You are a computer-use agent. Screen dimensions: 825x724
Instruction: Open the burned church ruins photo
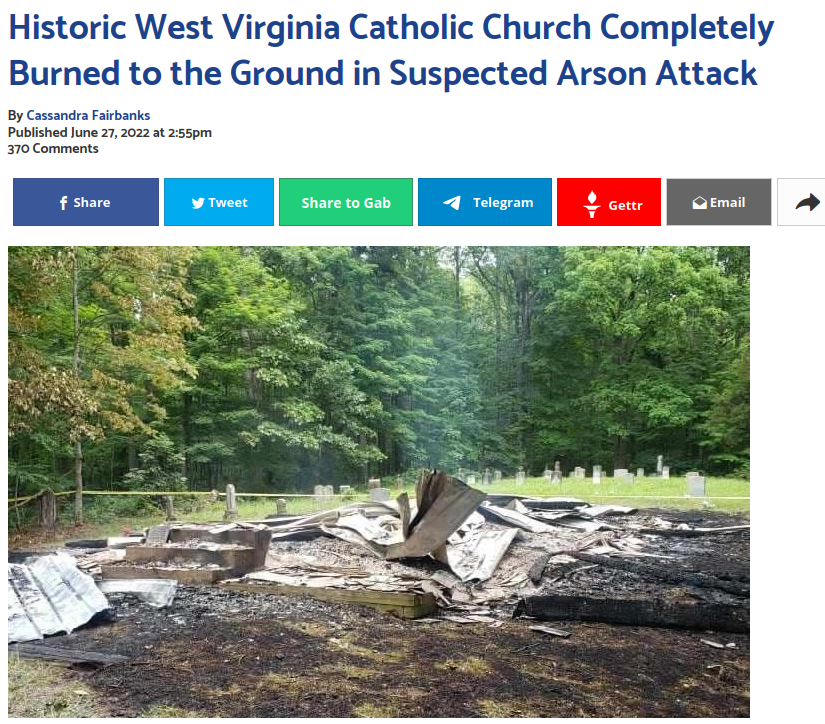(379, 481)
